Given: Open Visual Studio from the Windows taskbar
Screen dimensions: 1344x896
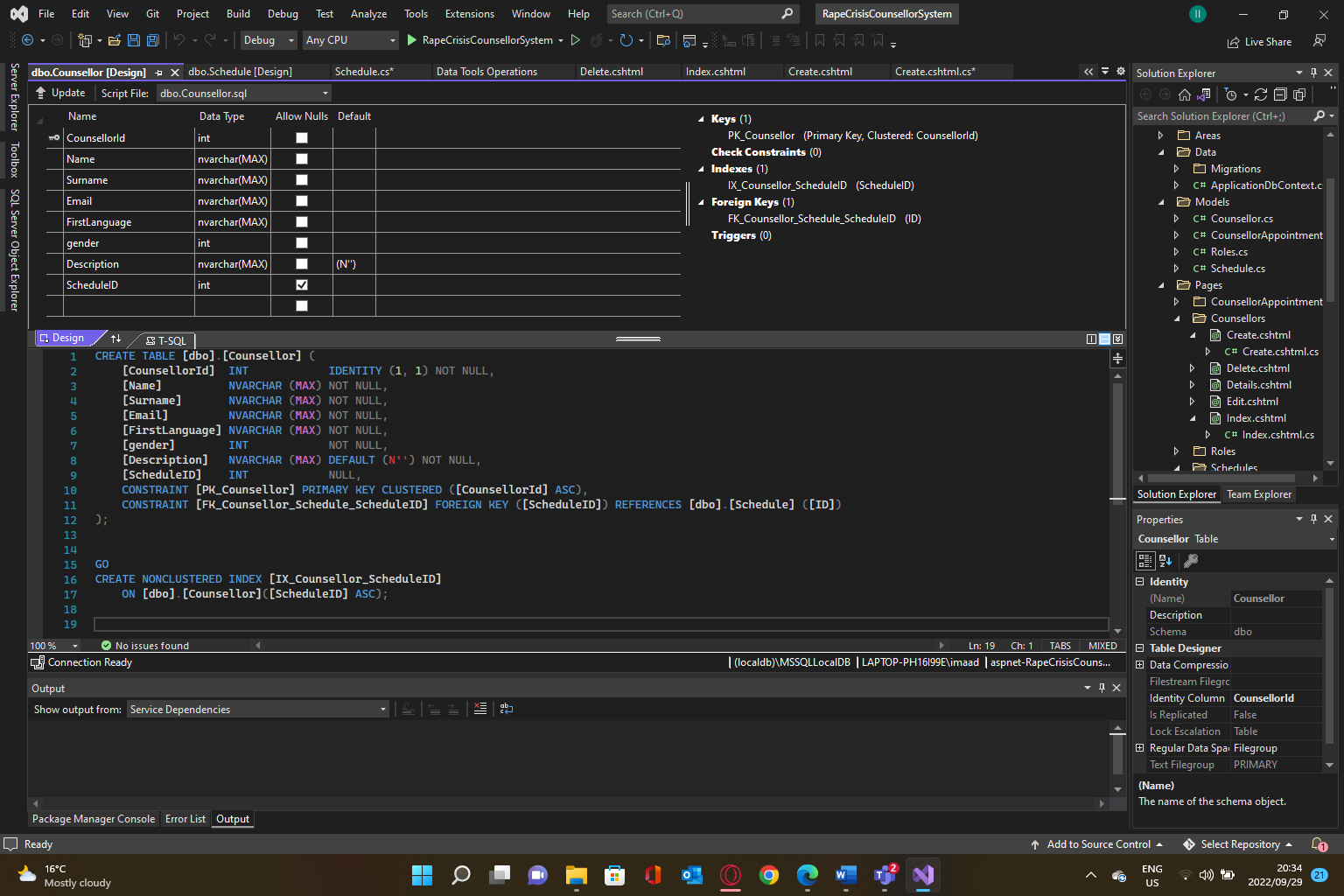Looking at the screenshot, I should click(x=923, y=874).
